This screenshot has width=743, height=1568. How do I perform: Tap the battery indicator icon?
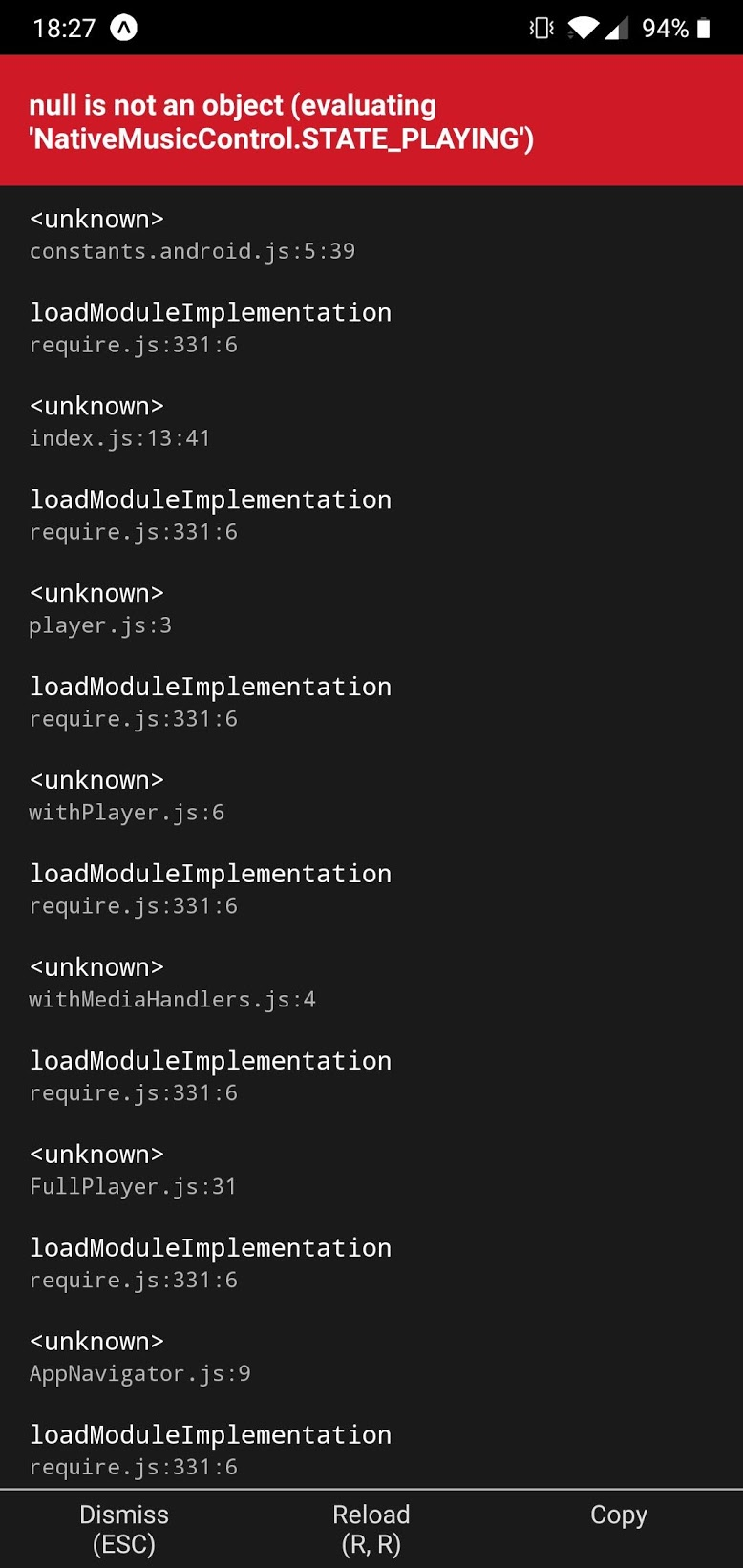(x=707, y=27)
